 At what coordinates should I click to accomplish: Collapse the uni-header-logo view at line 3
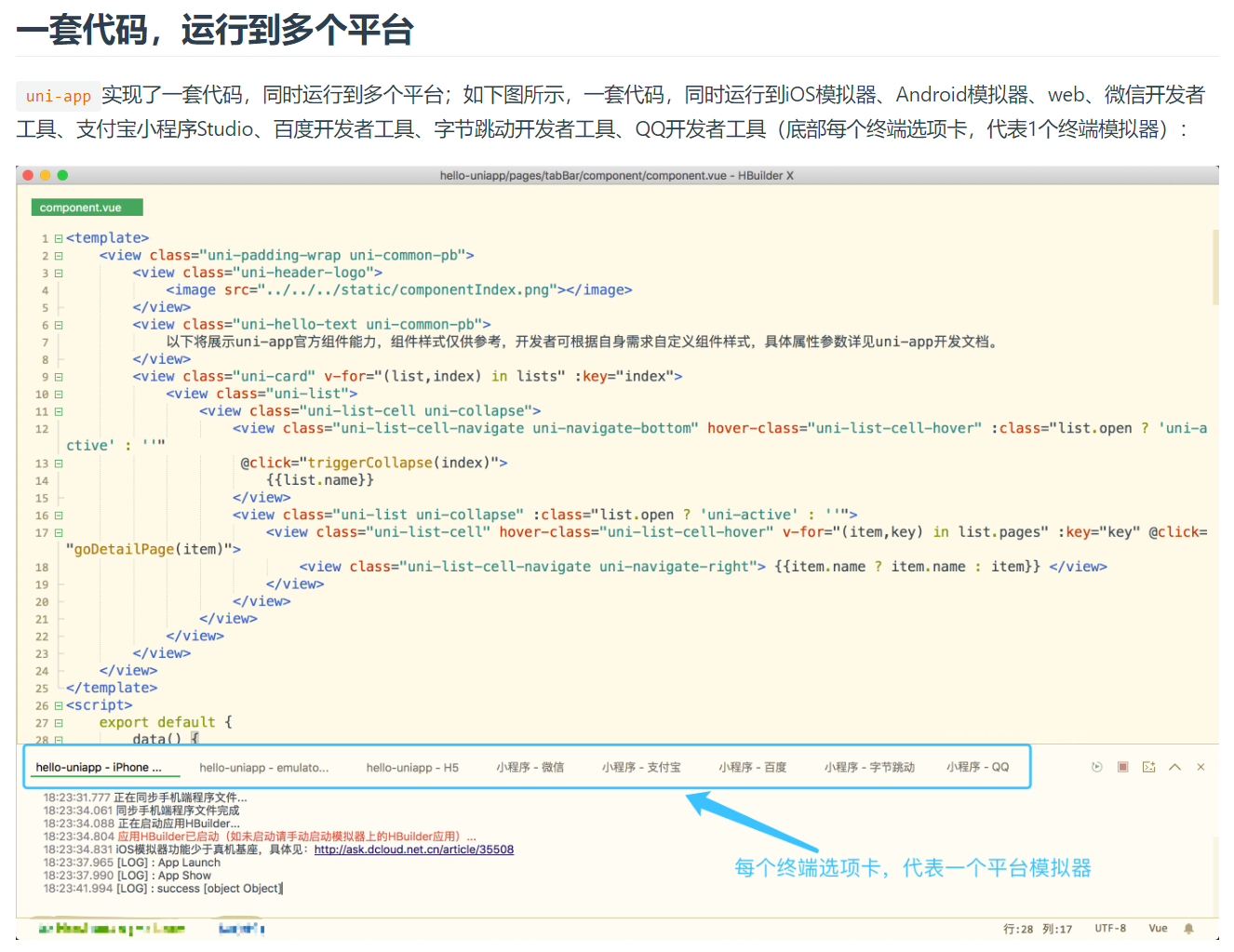click(x=59, y=274)
